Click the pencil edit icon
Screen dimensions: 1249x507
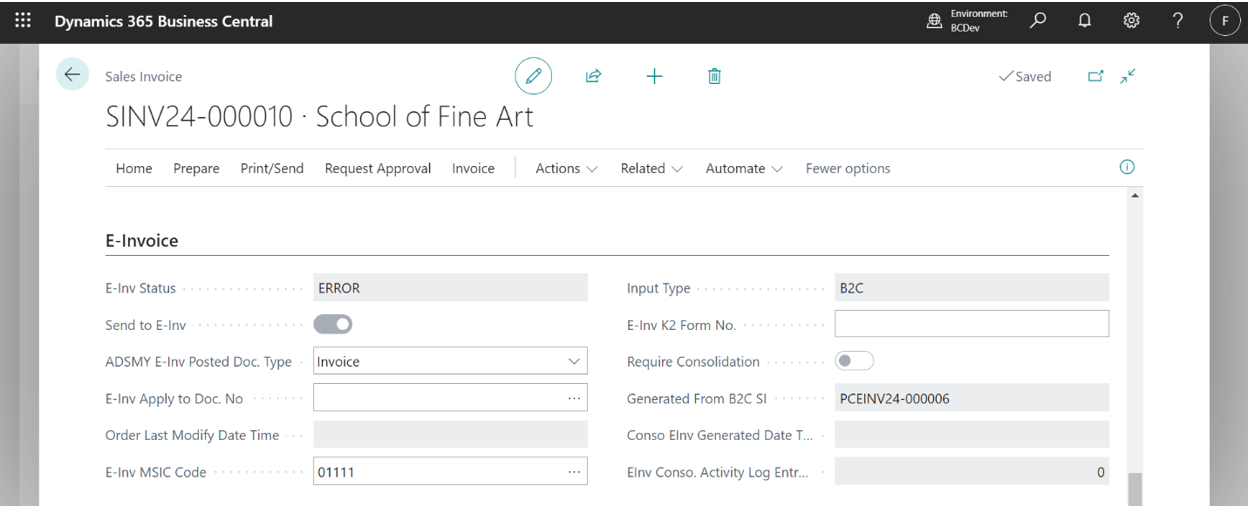click(534, 76)
